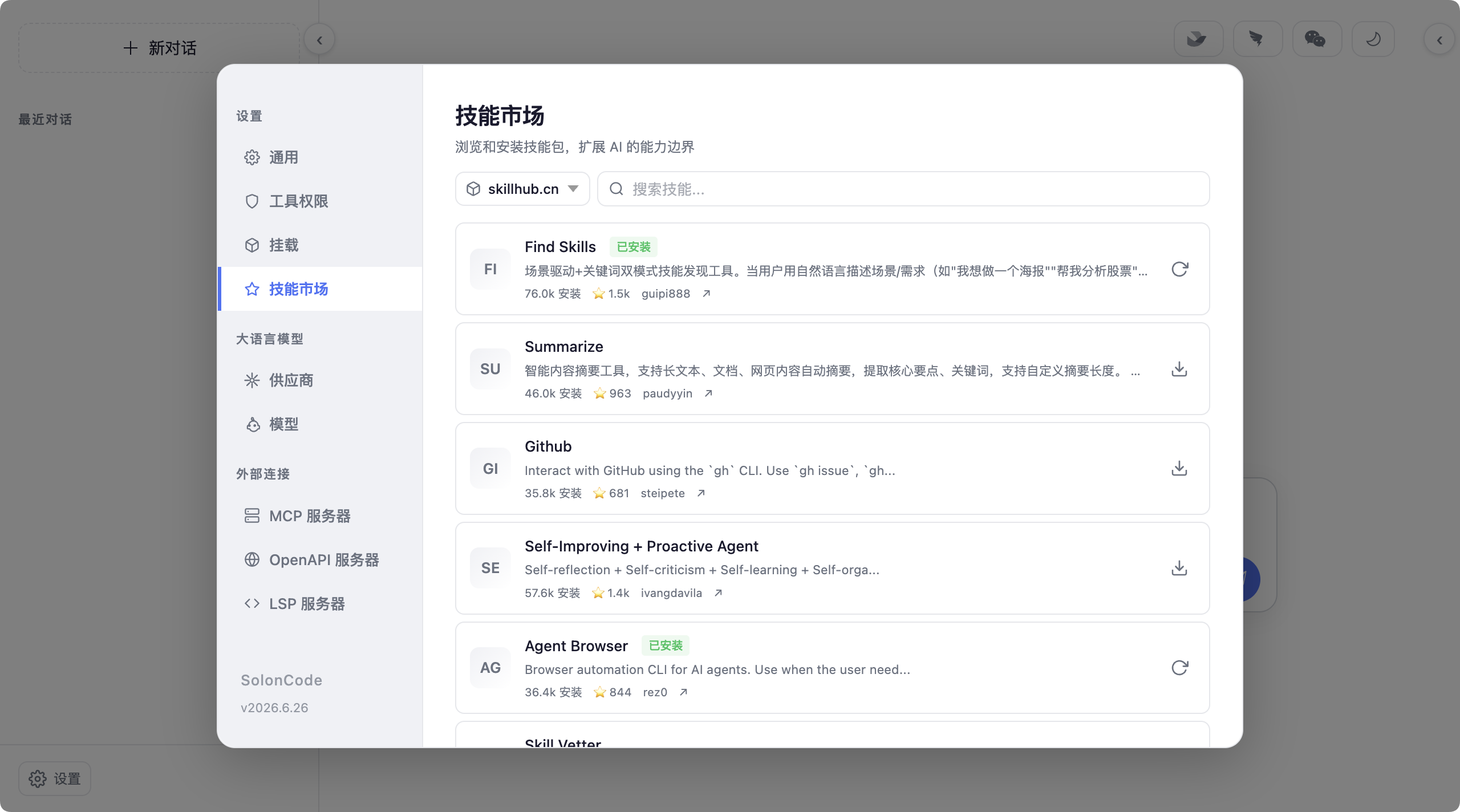Screen dimensions: 1460x812
Task: Open the 供应商 settings tab
Action: (321, 380)
